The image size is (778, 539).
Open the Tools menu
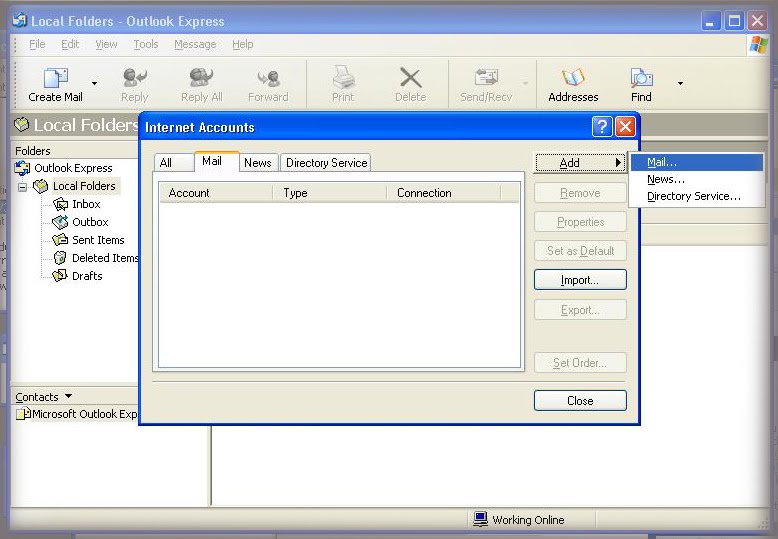tap(145, 45)
